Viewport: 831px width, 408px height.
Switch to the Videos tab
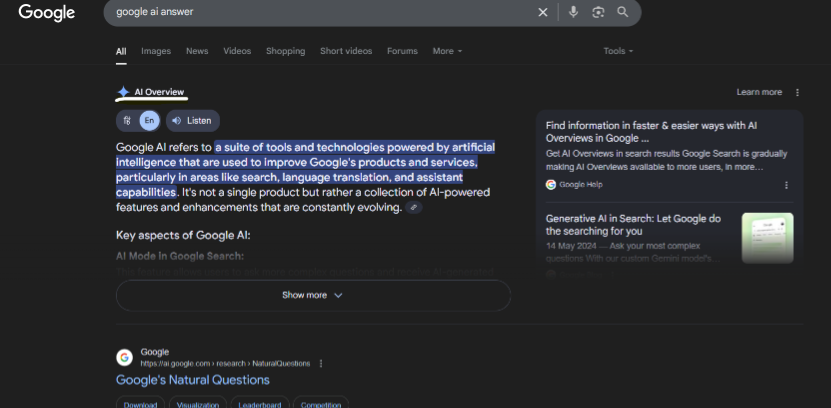click(x=237, y=51)
